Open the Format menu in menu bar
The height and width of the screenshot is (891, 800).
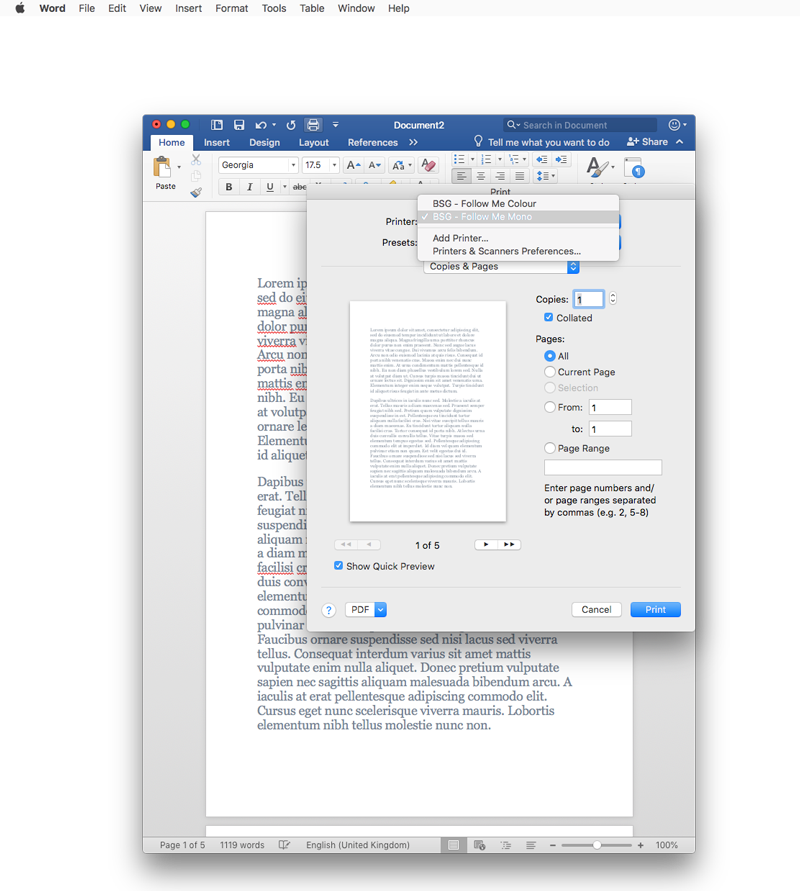231,9
